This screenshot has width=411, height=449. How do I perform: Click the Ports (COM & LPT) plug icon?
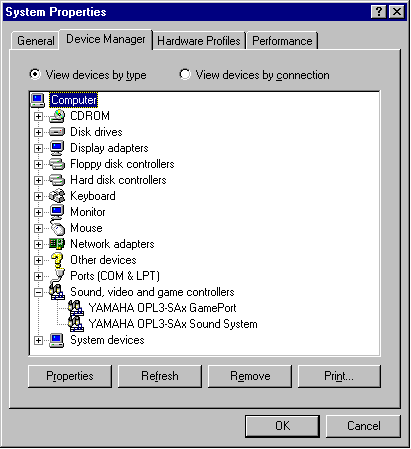[x=57, y=276]
